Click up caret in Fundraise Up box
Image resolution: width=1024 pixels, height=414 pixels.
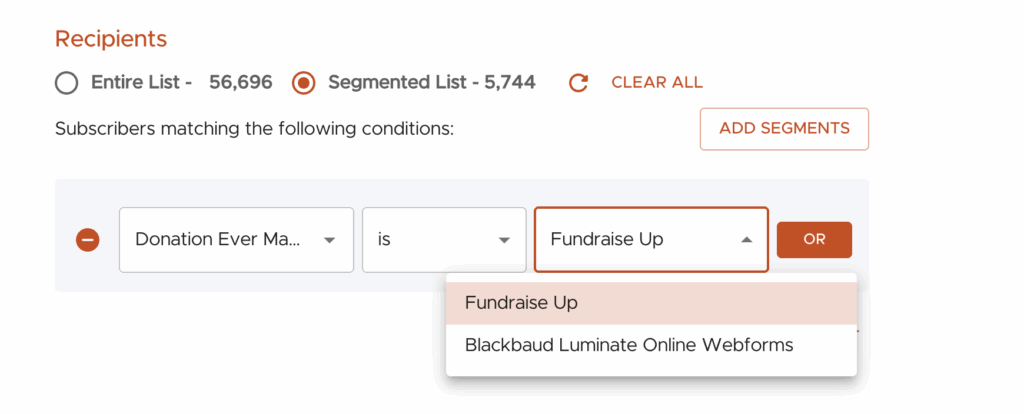(x=746, y=240)
